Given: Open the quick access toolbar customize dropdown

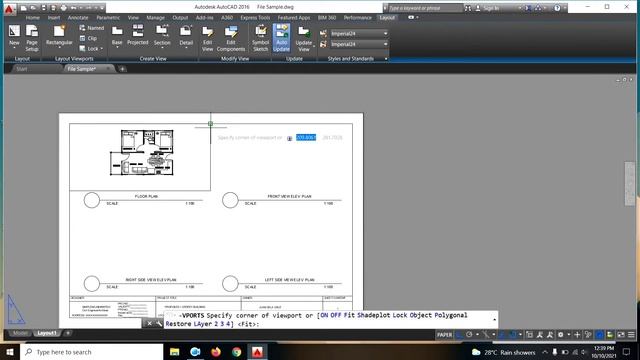Looking at the screenshot, I should 102,8.
